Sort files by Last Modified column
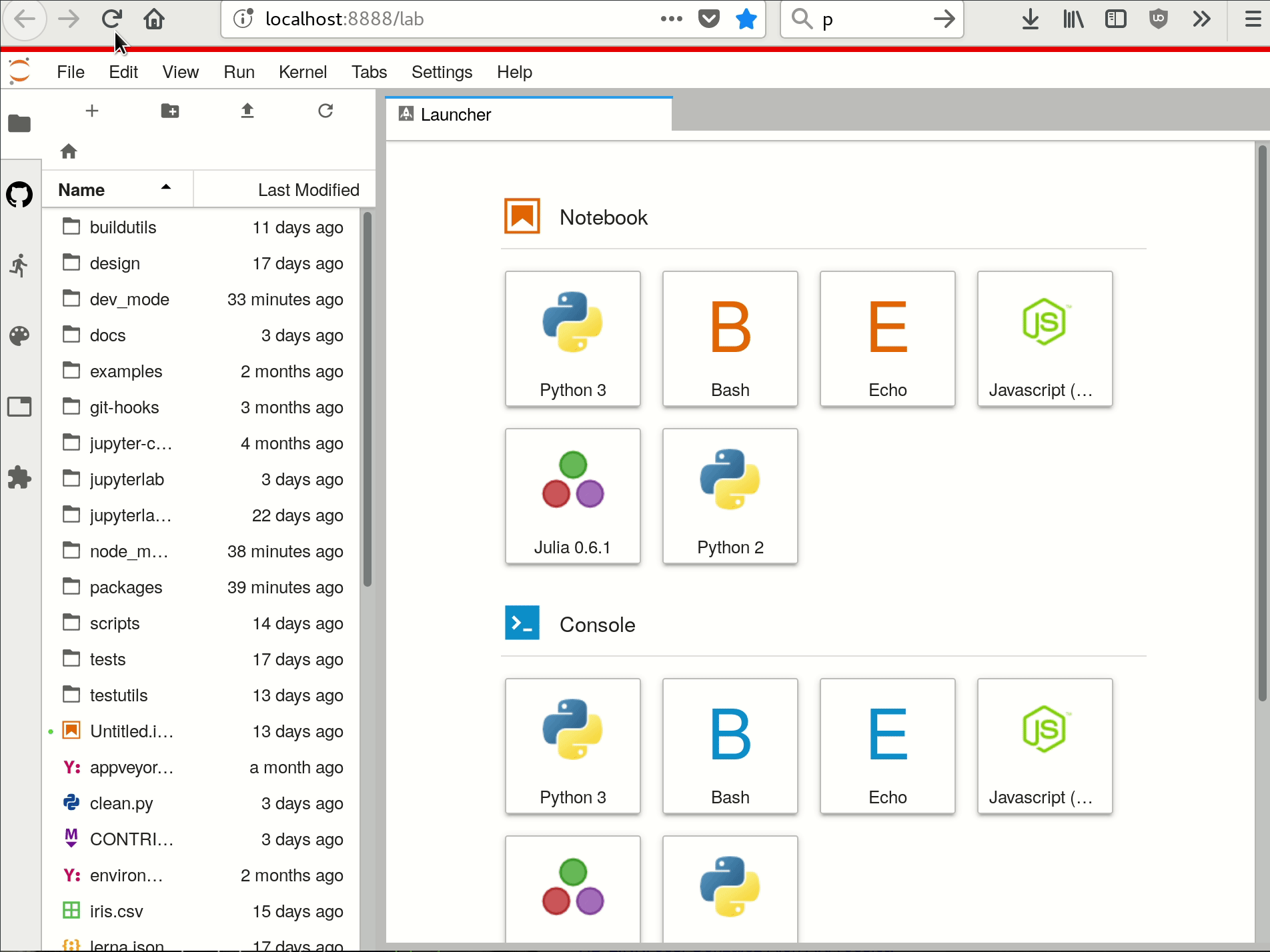Image resolution: width=1270 pixels, height=952 pixels. click(x=285, y=189)
